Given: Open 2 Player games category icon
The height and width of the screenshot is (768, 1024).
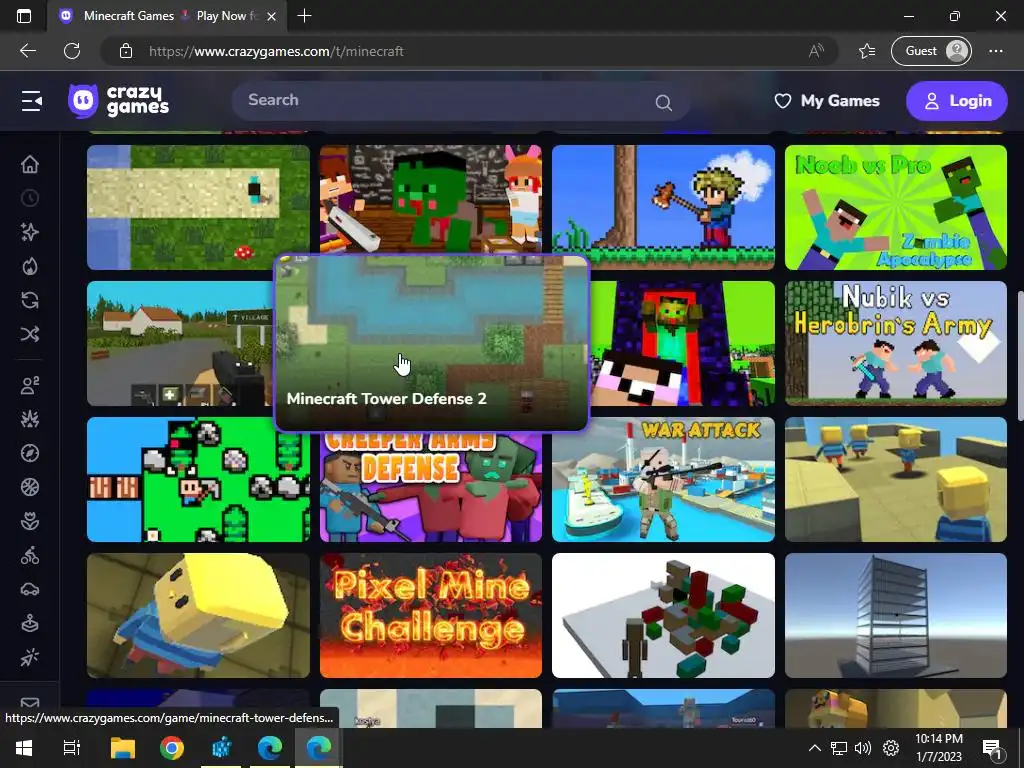Looking at the screenshot, I should pos(29,385).
